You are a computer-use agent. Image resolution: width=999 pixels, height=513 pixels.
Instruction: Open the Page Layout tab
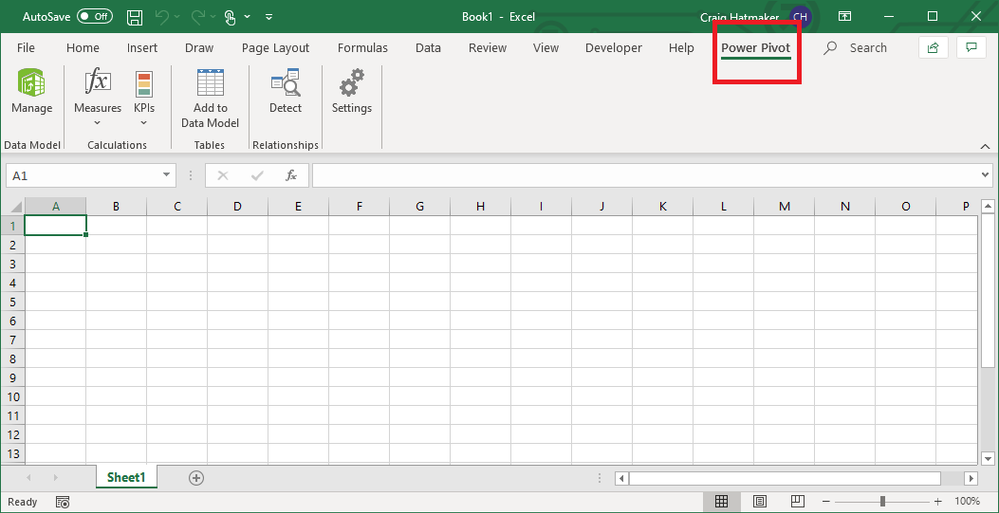point(275,48)
